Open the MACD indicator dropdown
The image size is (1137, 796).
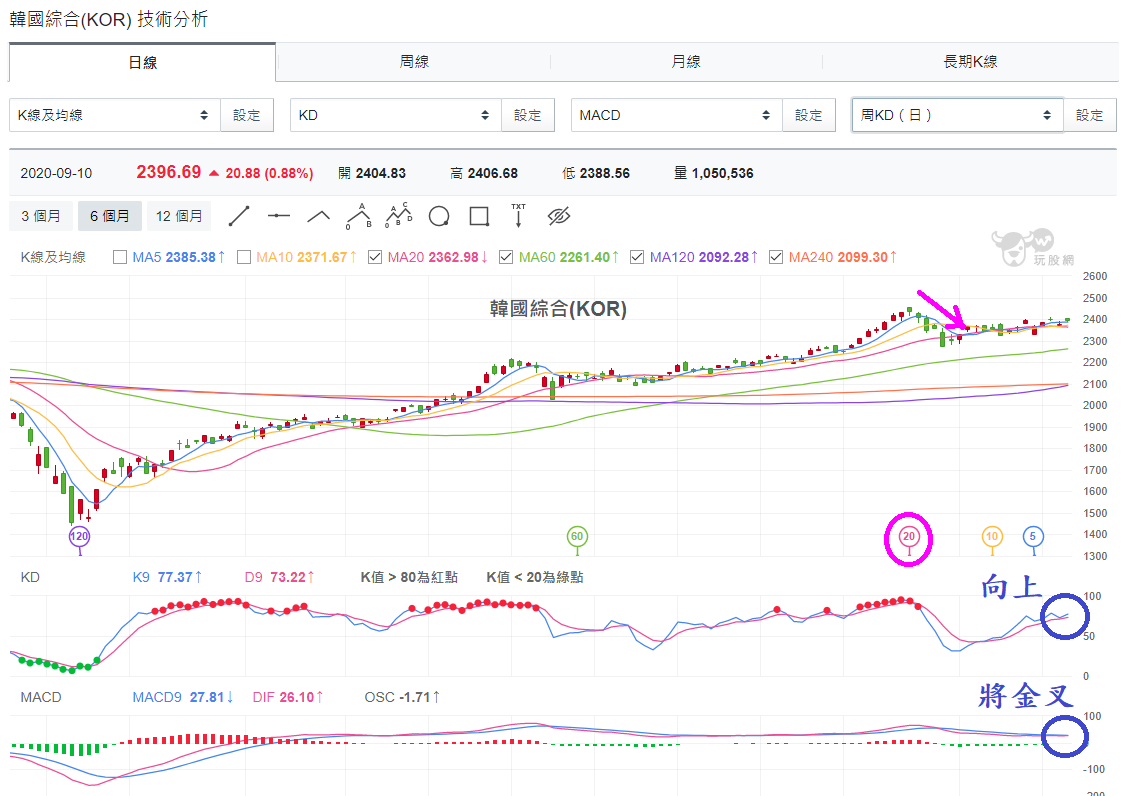point(677,115)
